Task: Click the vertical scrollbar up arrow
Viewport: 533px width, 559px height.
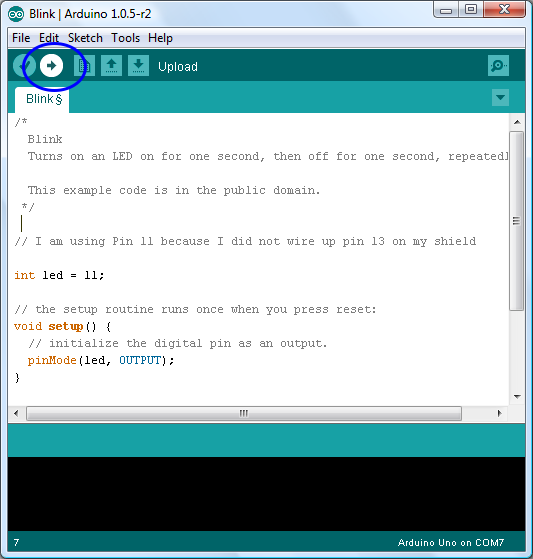Action: pos(517,122)
